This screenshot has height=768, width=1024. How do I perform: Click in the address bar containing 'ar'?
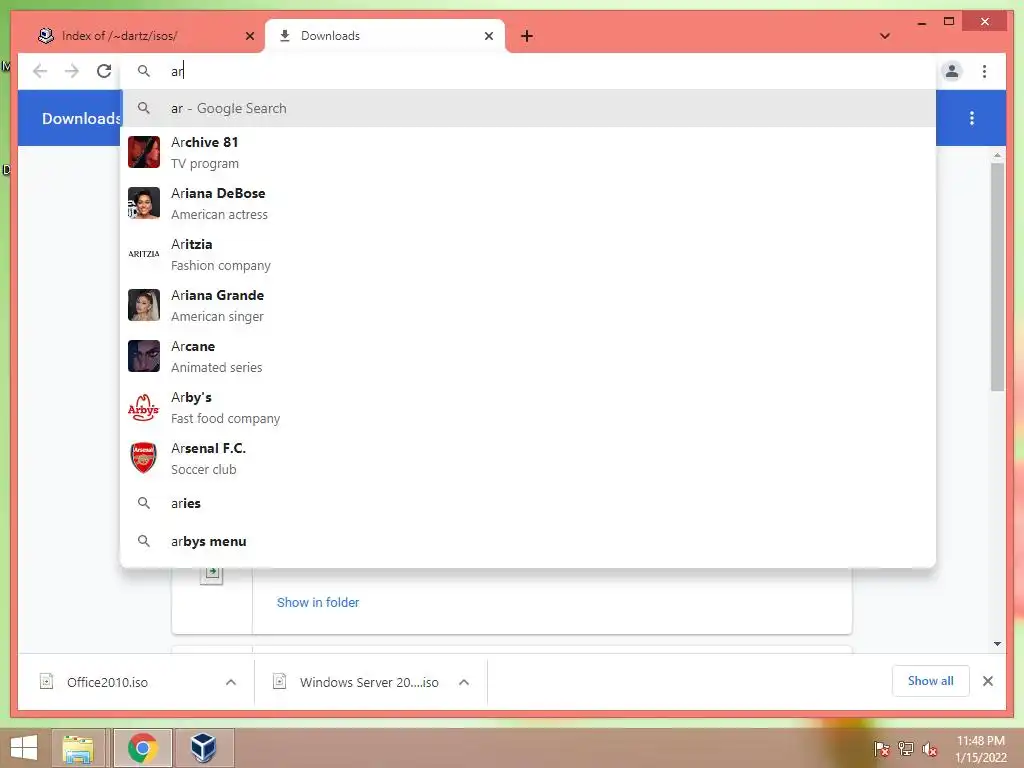(x=529, y=71)
